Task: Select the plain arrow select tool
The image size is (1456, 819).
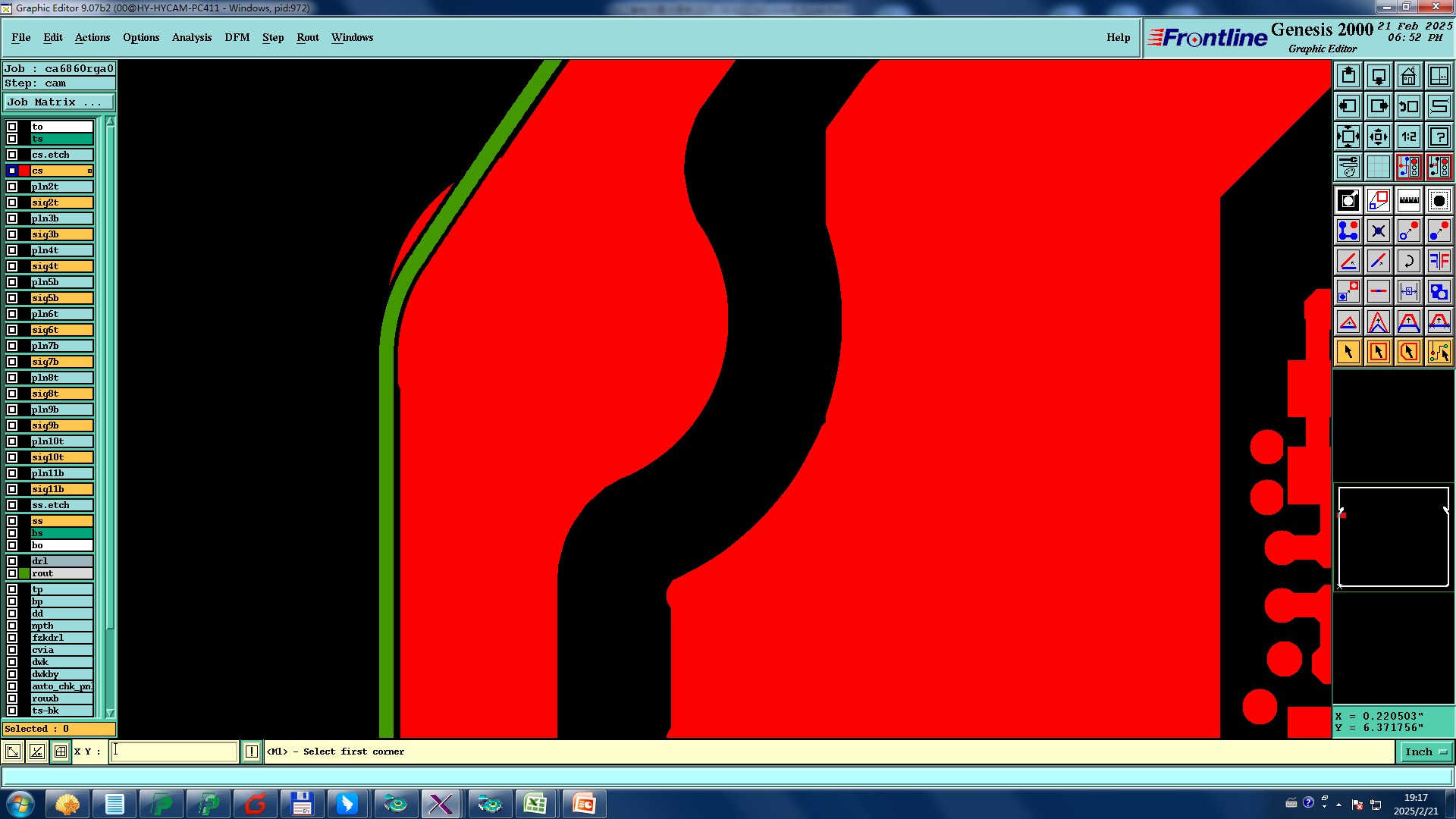Action: (x=1348, y=352)
